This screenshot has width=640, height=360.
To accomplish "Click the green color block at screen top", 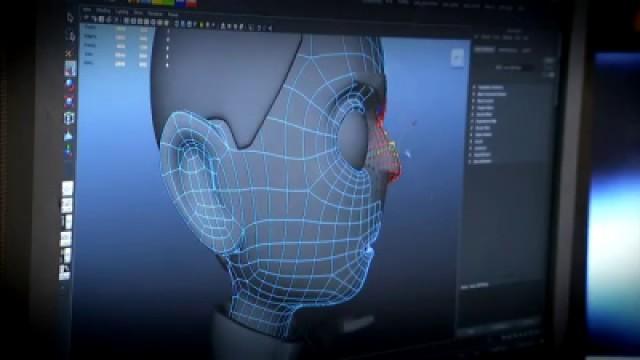I will tap(163, 2).
